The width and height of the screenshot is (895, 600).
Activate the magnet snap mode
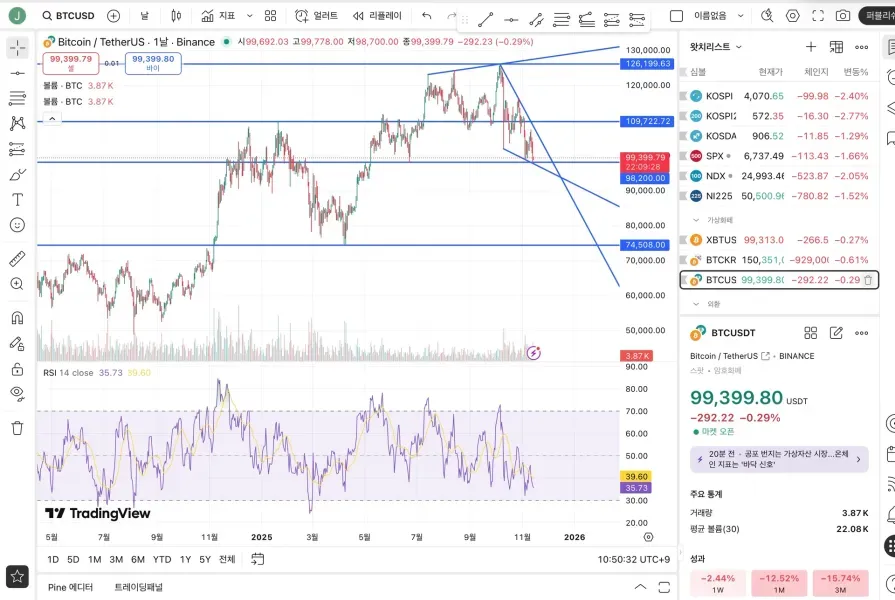18,317
